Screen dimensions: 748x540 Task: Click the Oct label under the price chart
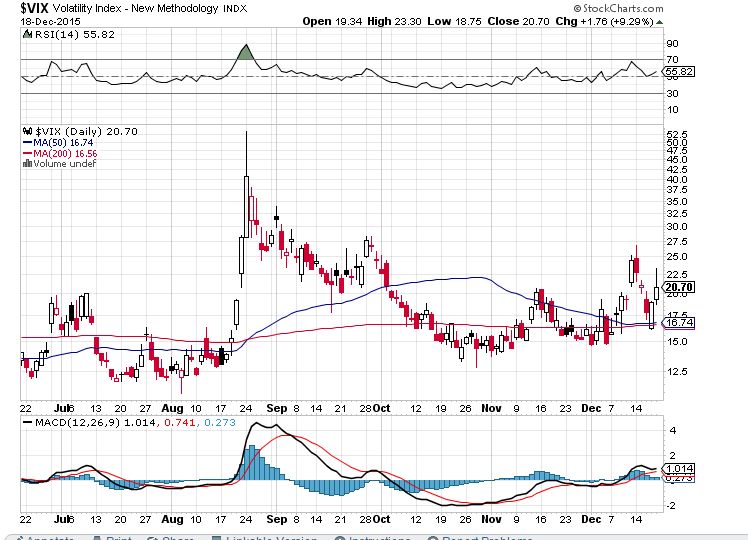tap(382, 408)
